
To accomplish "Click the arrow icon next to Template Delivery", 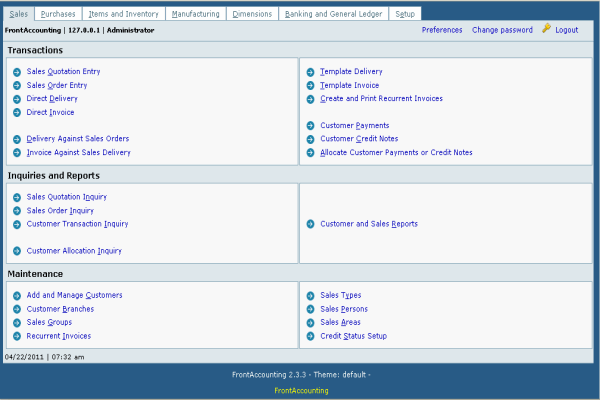I will [310, 72].
